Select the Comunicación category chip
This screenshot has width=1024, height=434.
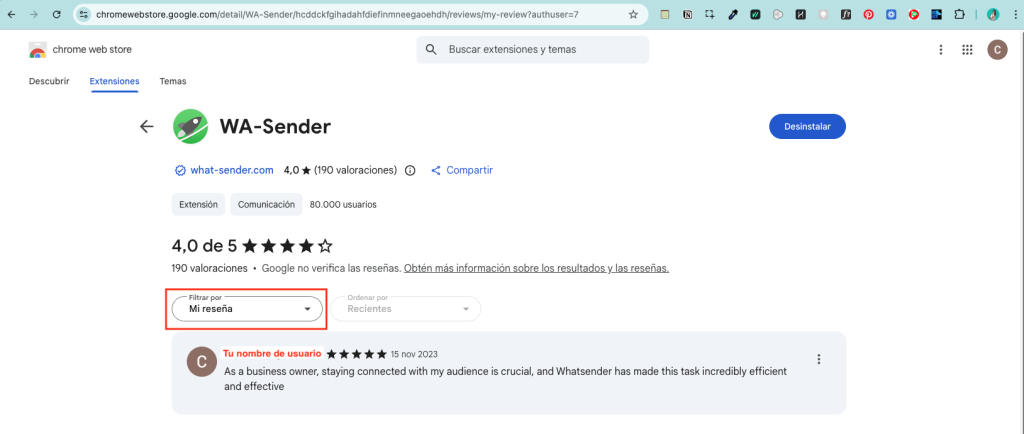pos(266,204)
